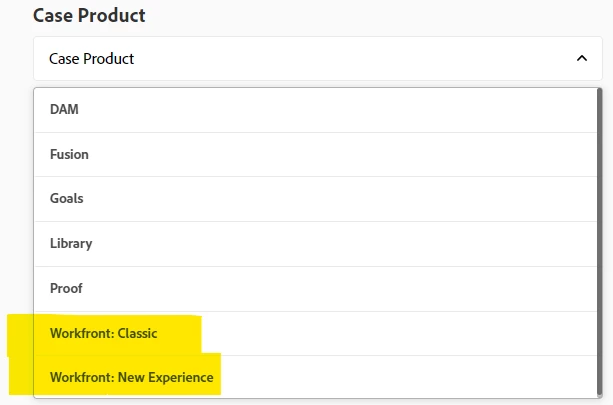Choose Workfront: New Experience
The width and height of the screenshot is (613, 405).
click(316, 377)
